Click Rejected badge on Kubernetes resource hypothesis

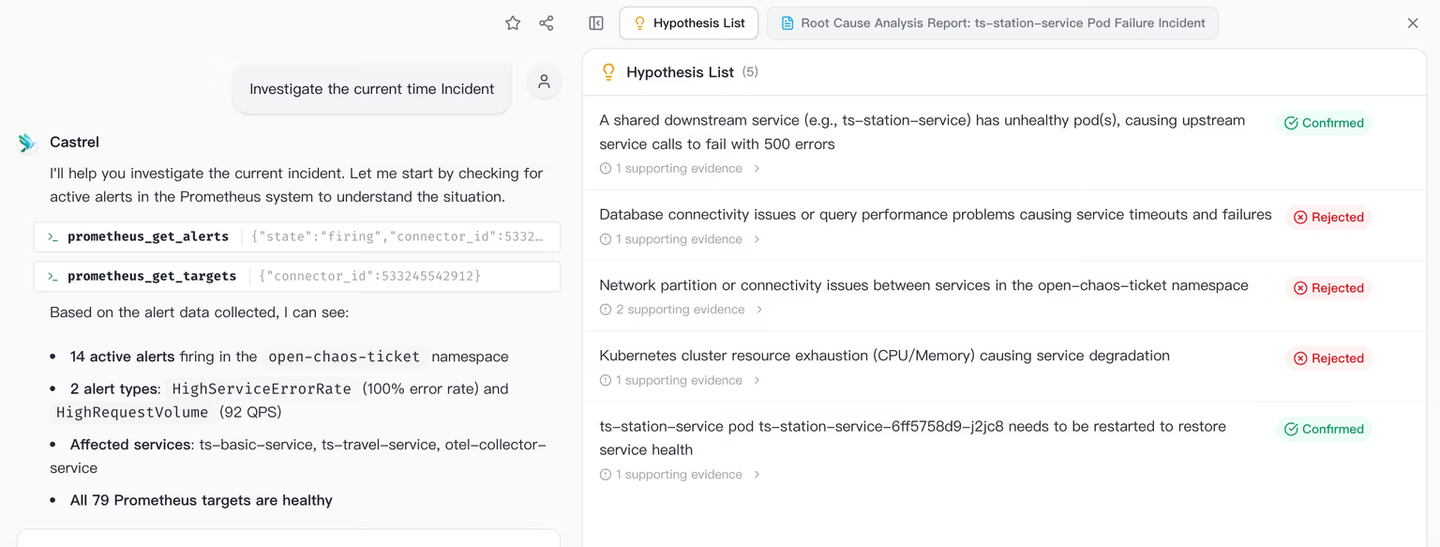(x=1328, y=358)
